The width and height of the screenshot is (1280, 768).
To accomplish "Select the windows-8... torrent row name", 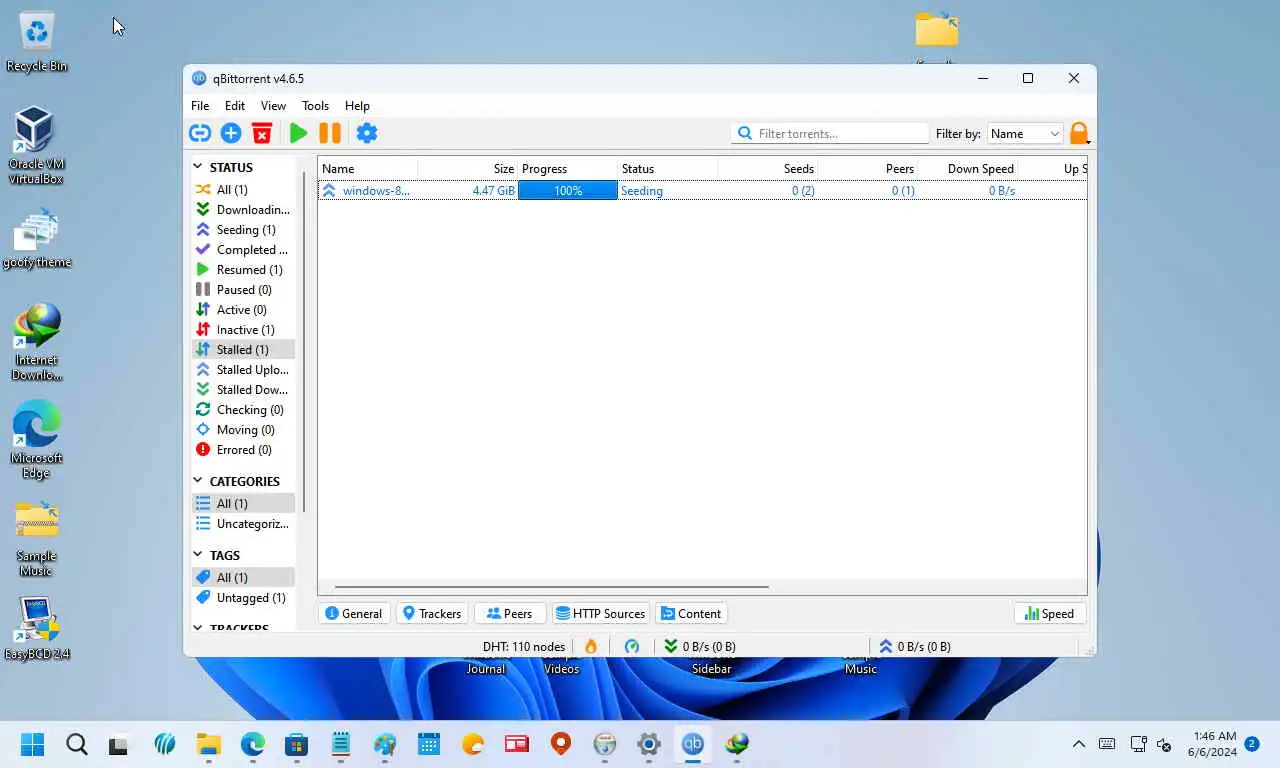I will click(x=376, y=190).
